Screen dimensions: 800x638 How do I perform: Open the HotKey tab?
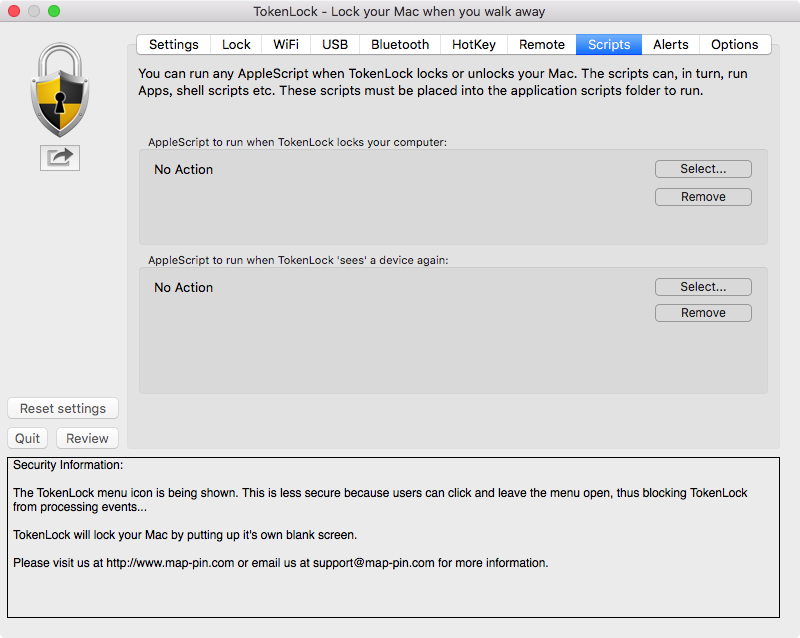pos(473,44)
